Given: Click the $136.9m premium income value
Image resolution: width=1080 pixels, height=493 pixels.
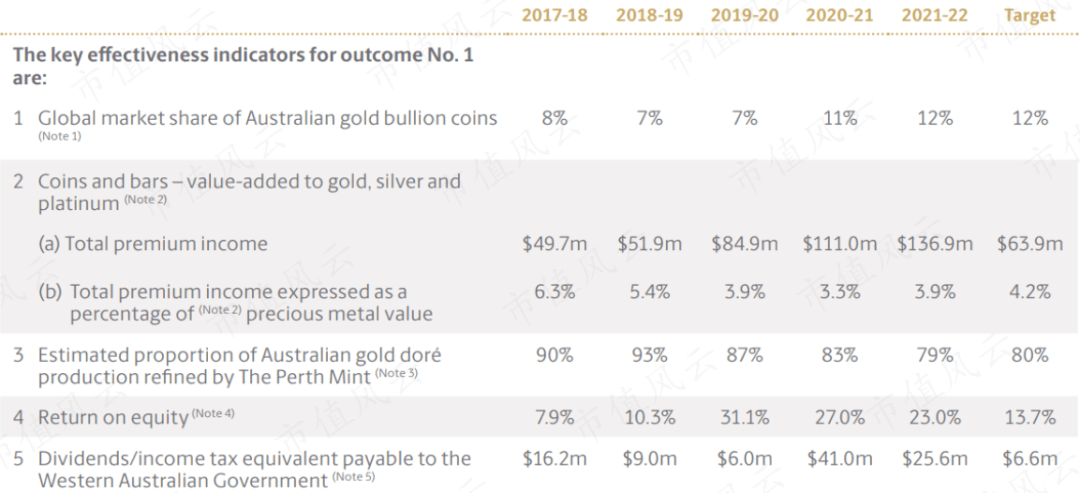Looking at the screenshot, I should [x=934, y=243].
